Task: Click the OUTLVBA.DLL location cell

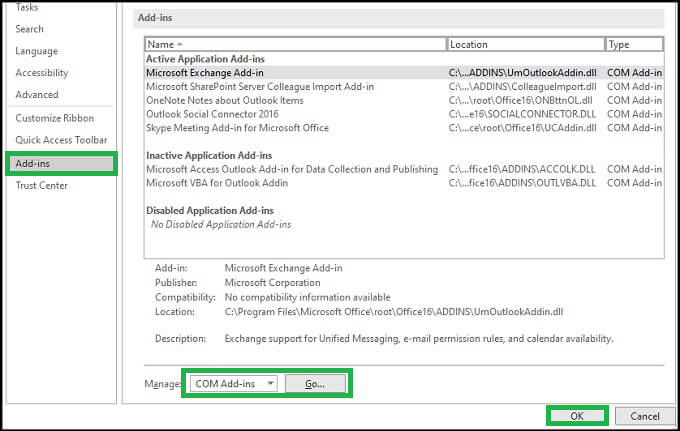Action: click(x=522, y=183)
